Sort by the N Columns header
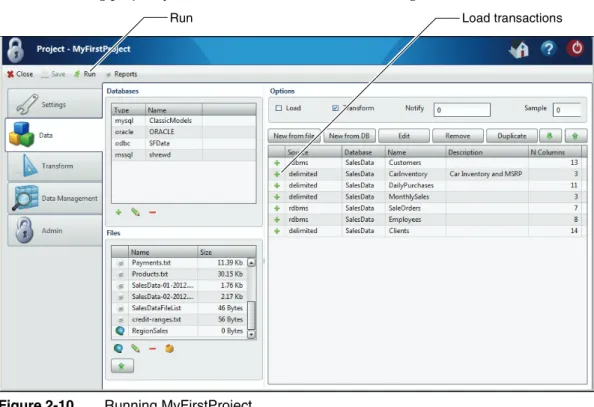The image size is (594, 407). [x=555, y=152]
